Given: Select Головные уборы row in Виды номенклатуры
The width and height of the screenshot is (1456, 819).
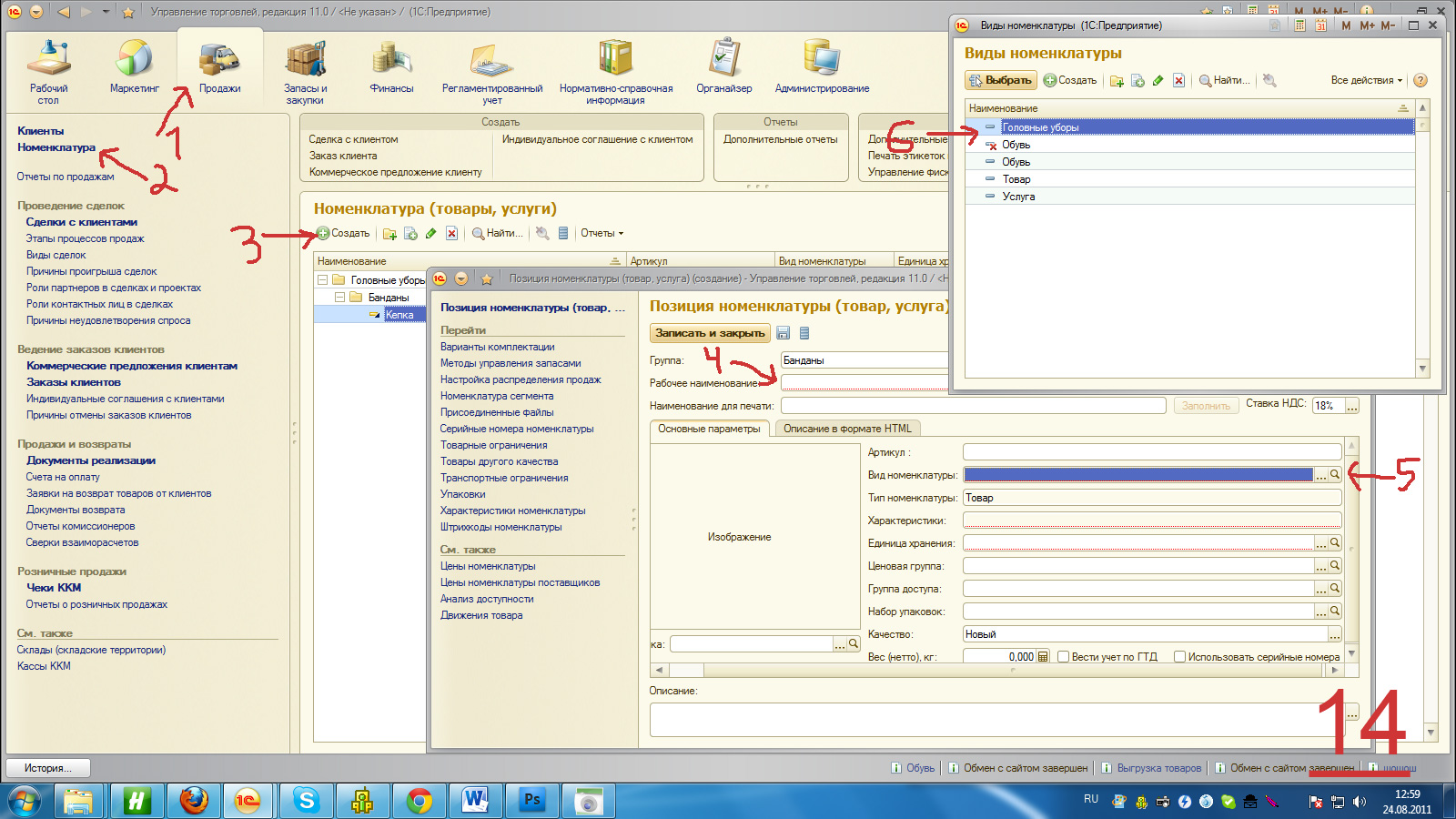Looking at the screenshot, I should pyautogui.click(x=1189, y=127).
